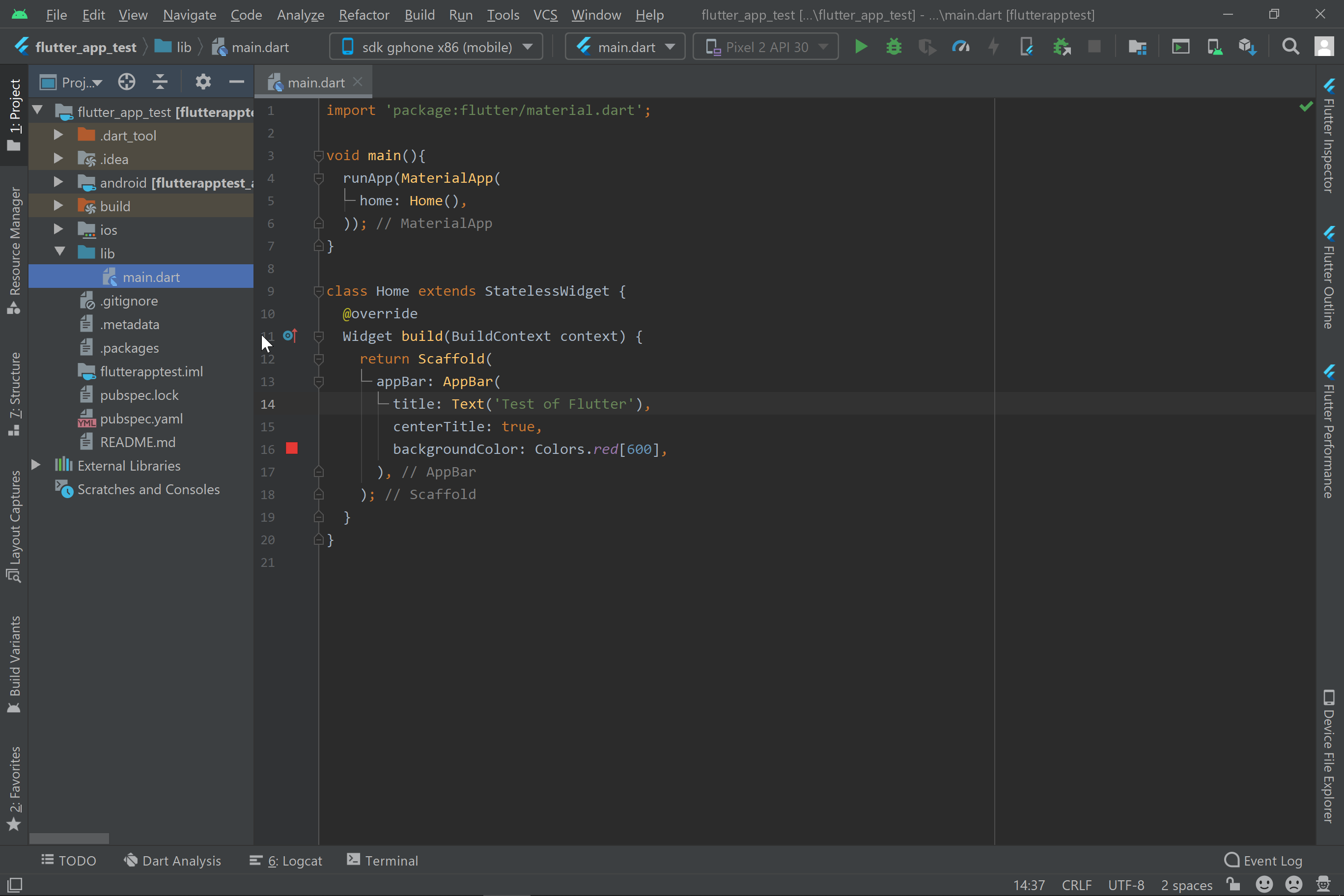Open the Project panel settings gear
This screenshot has width=1344, height=896.
203,82
